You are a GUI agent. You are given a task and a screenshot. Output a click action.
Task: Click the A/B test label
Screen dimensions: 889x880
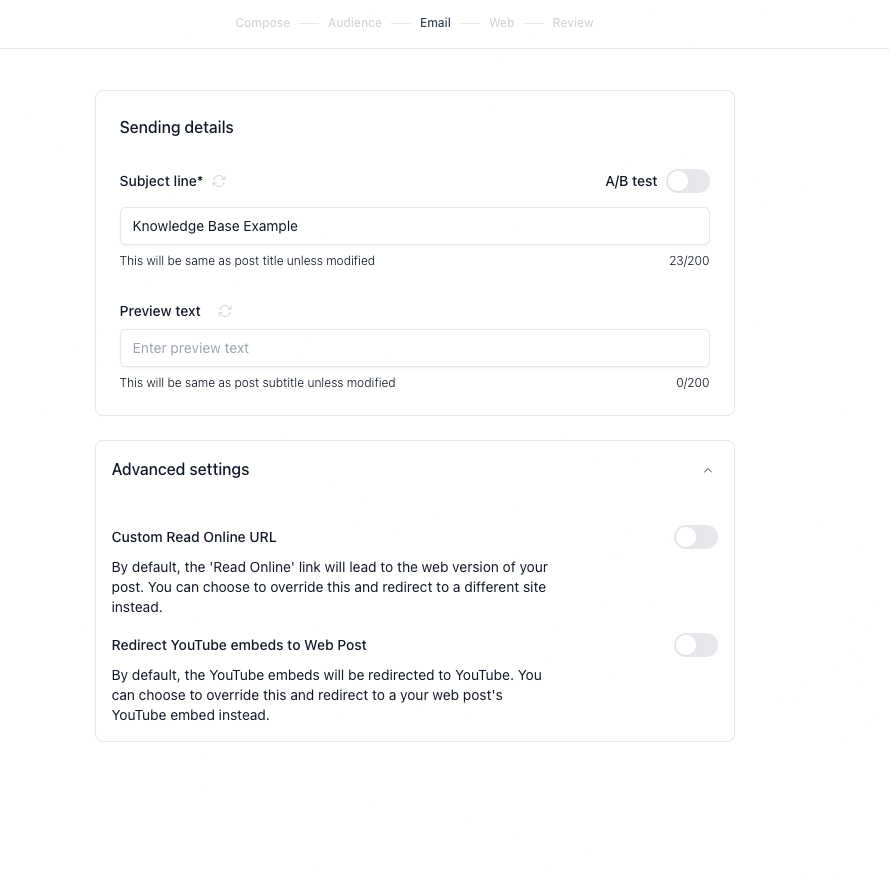click(631, 181)
